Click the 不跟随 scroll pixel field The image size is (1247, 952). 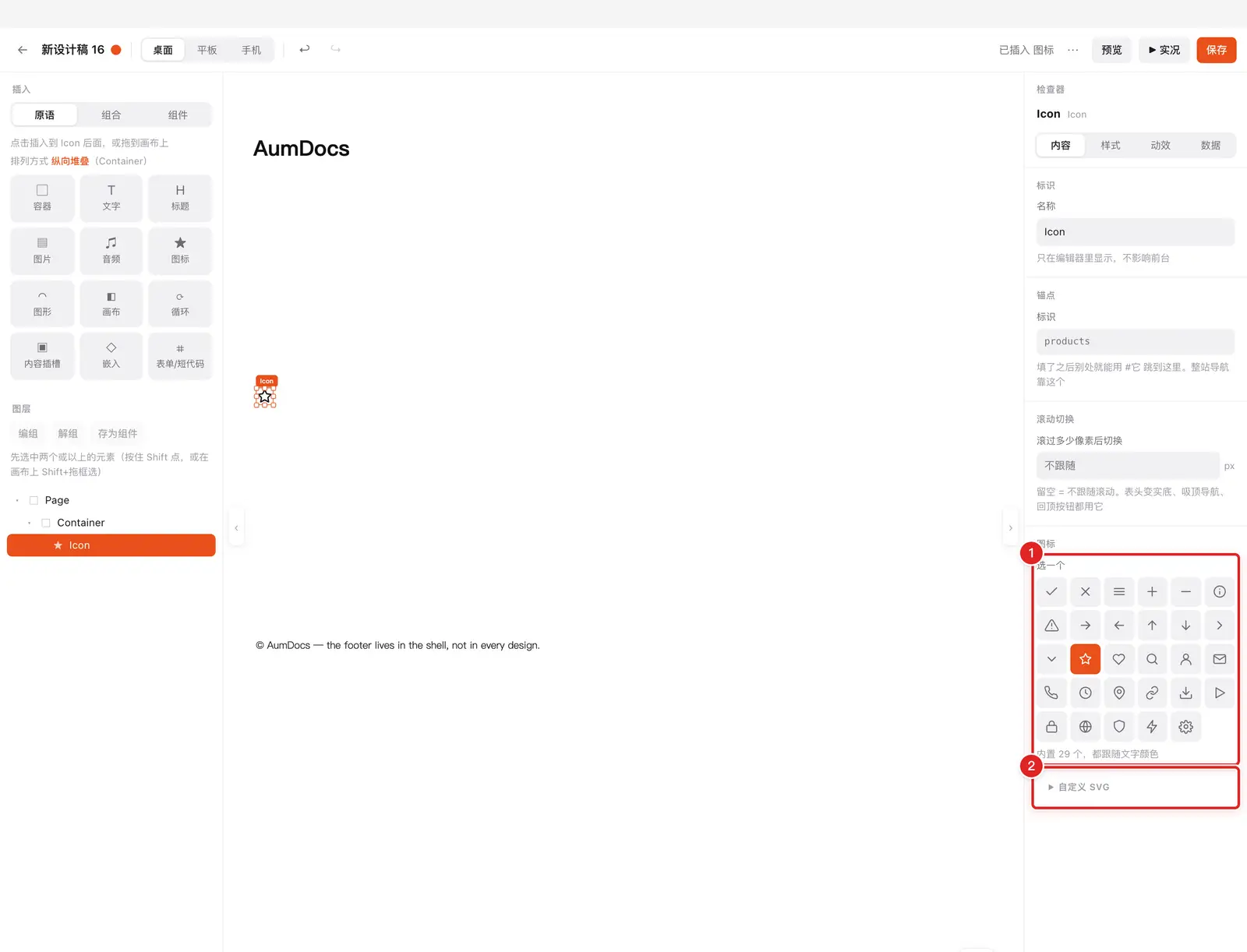[x=1128, y=465]
